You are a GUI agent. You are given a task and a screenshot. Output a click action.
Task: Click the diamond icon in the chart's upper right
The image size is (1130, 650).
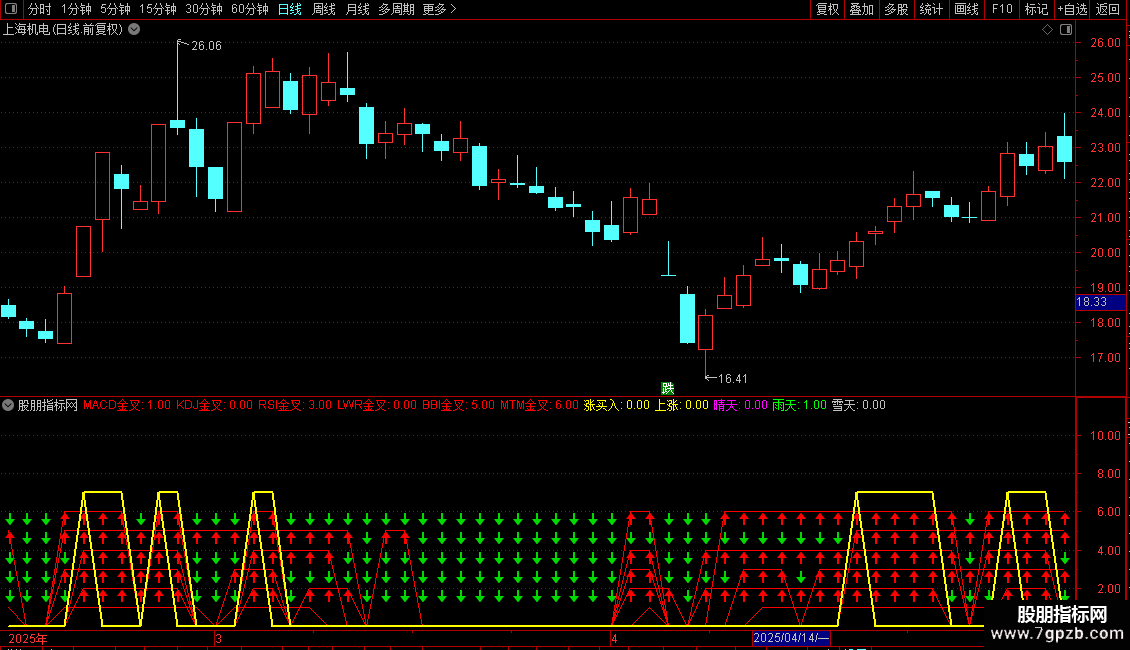click(1047, 30)
